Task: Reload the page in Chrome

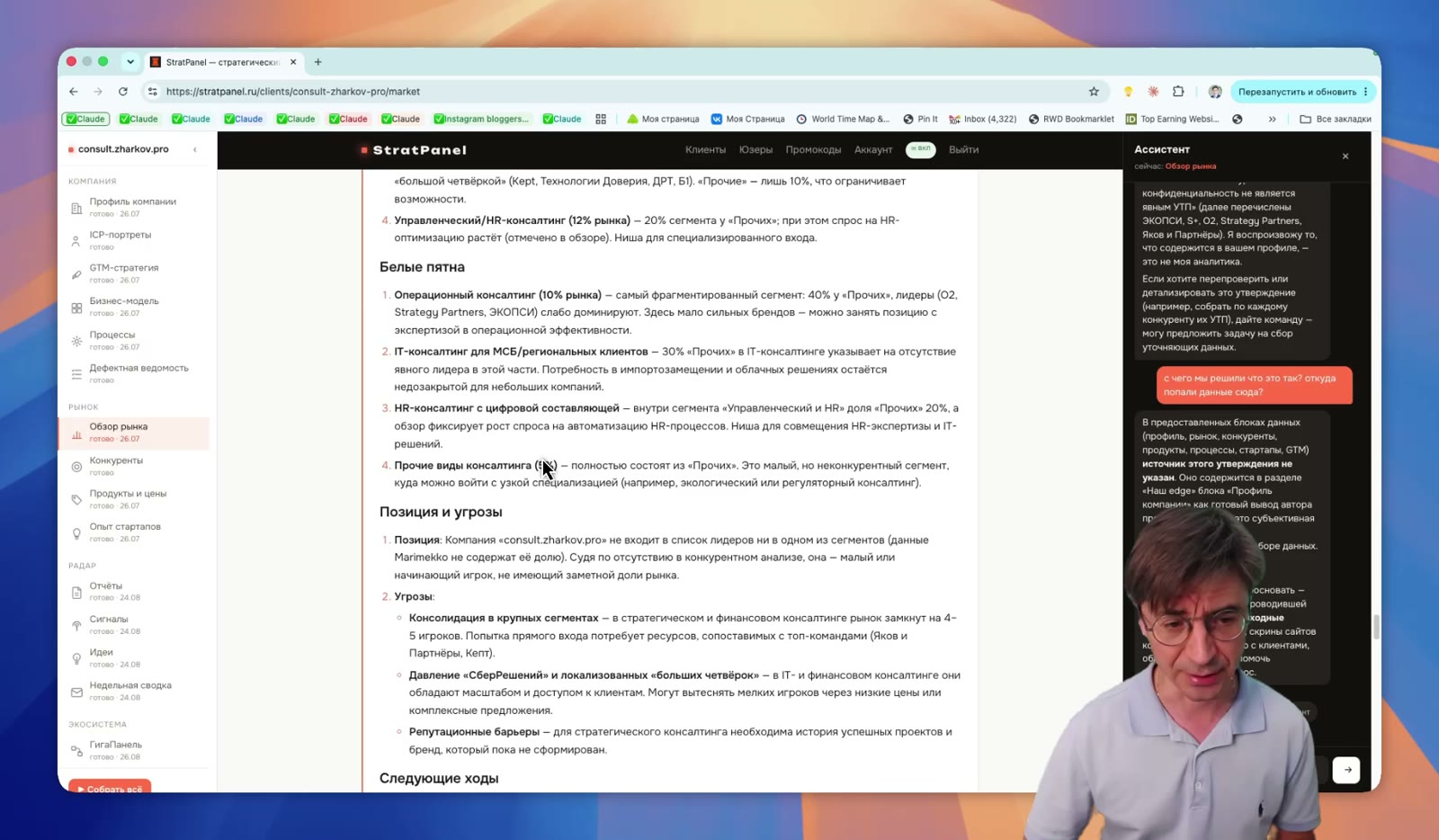Action: pyautogui.click(x=123, y=92)
